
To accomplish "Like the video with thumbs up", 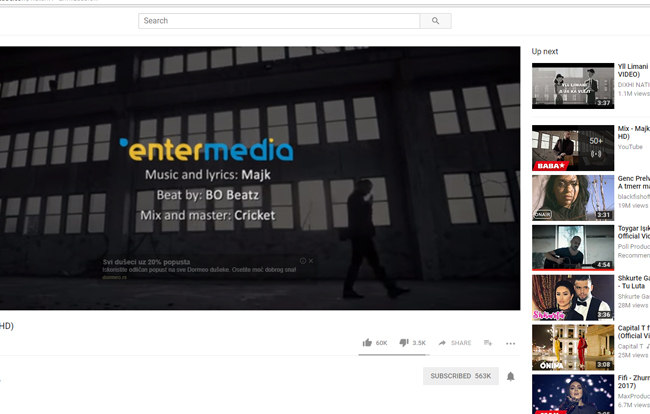I will [367, 343].
